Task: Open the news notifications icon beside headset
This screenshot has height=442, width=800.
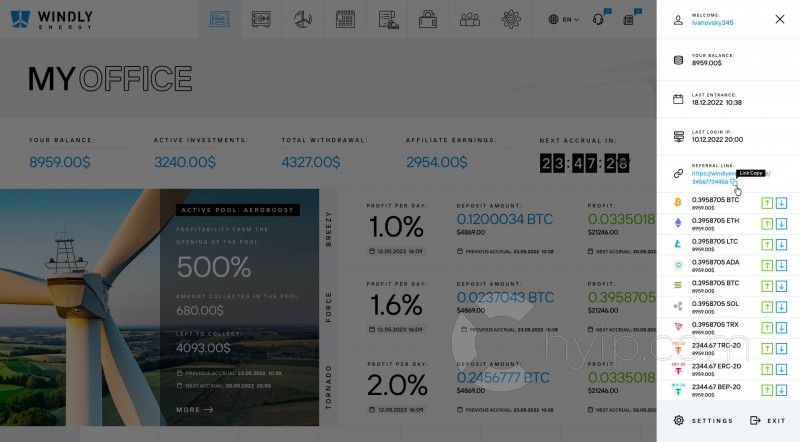Action: pyautogui.click(x=629, y=19)
